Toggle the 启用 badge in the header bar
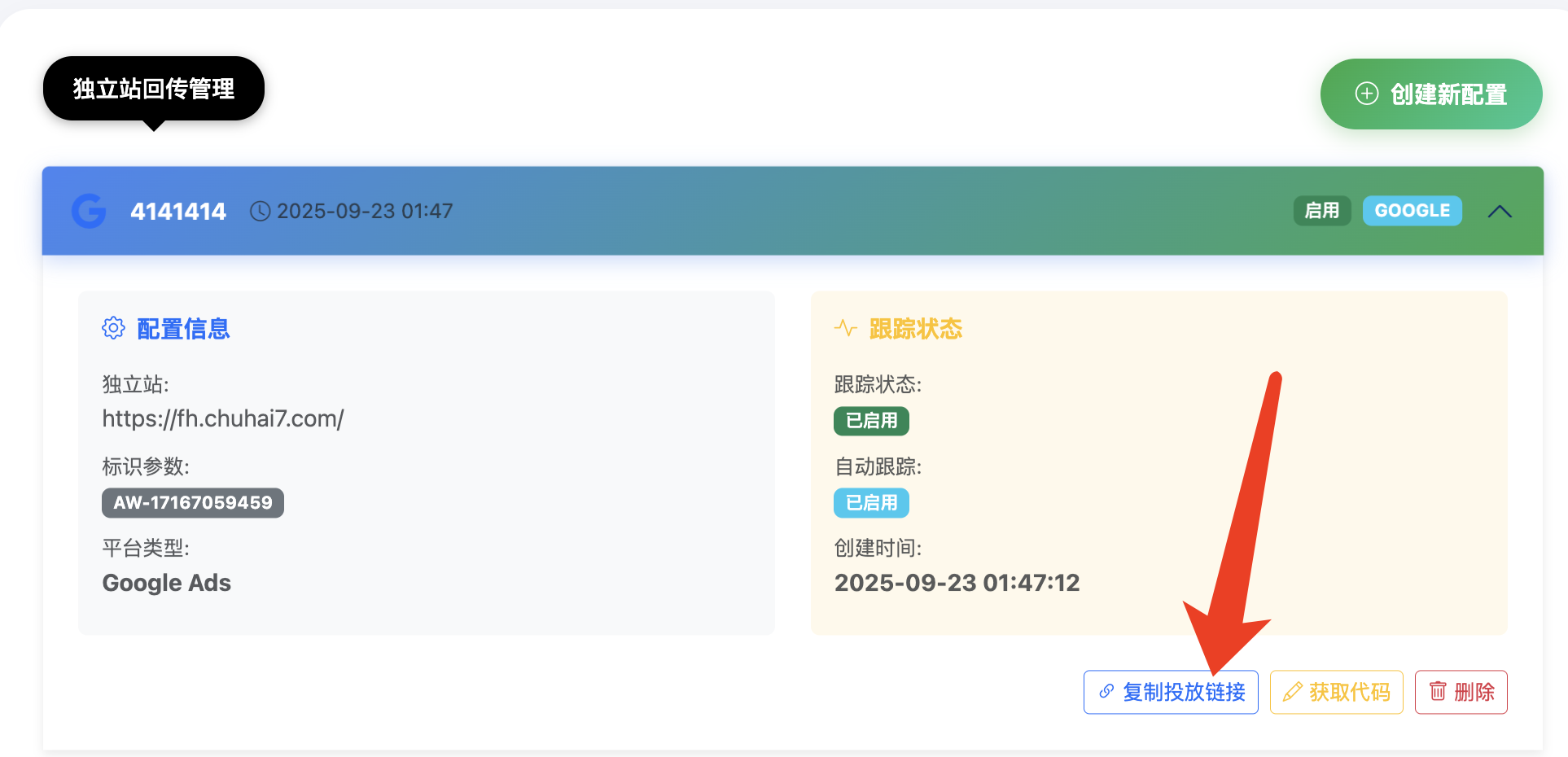 (x=1321, y=211)
